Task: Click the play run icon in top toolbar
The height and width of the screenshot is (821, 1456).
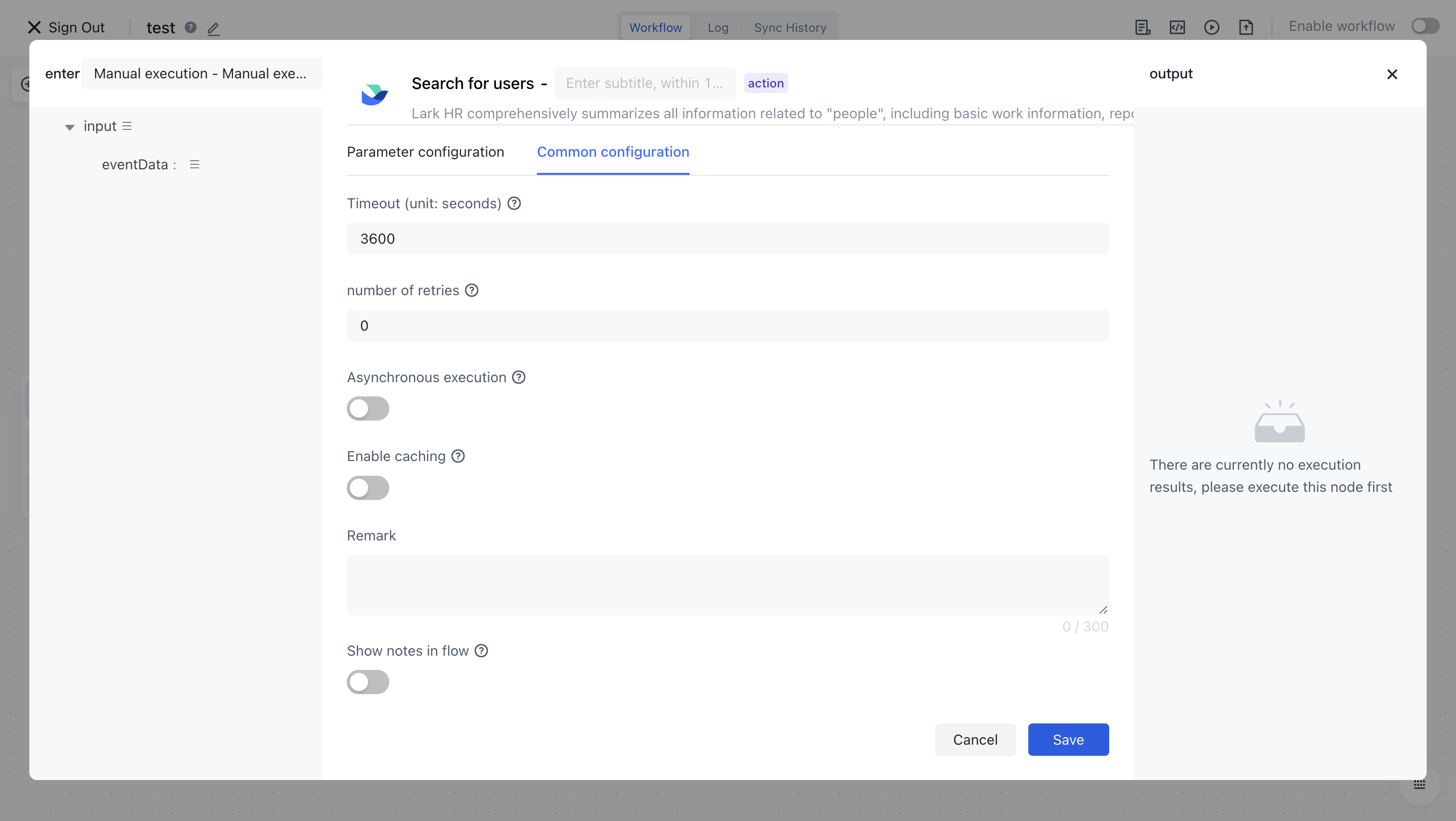Action: click(1211, 27)
